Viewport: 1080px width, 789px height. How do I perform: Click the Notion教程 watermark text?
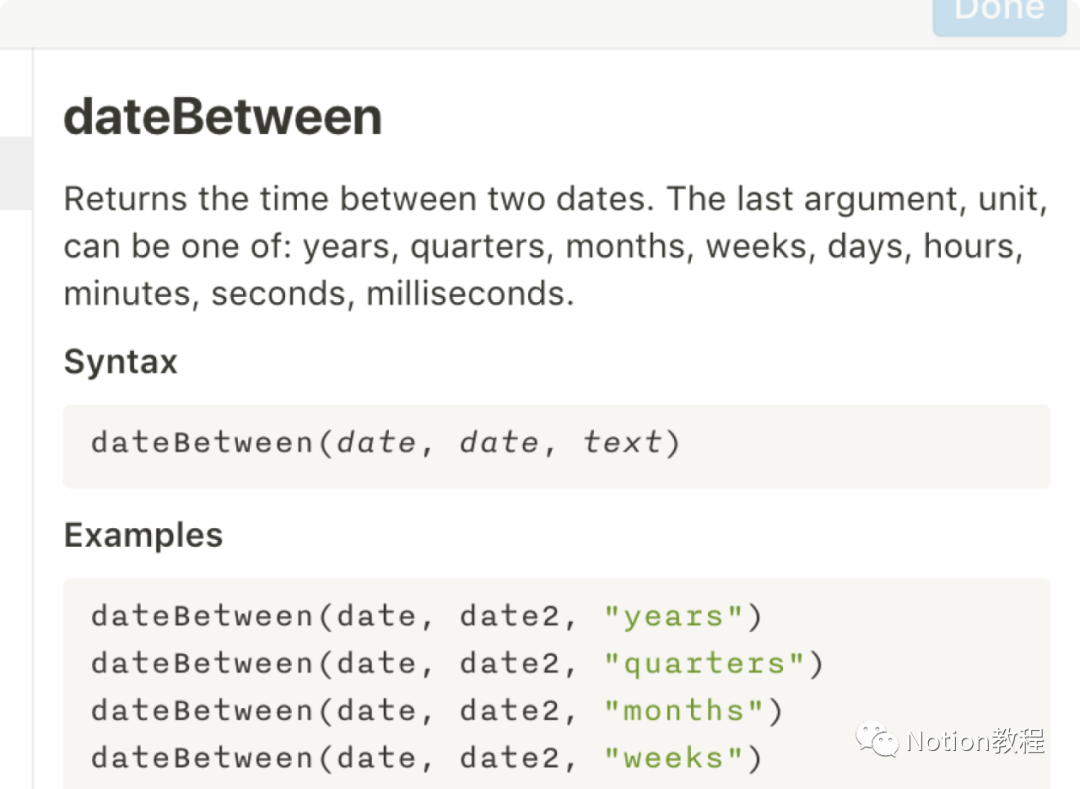click(976, 741)
